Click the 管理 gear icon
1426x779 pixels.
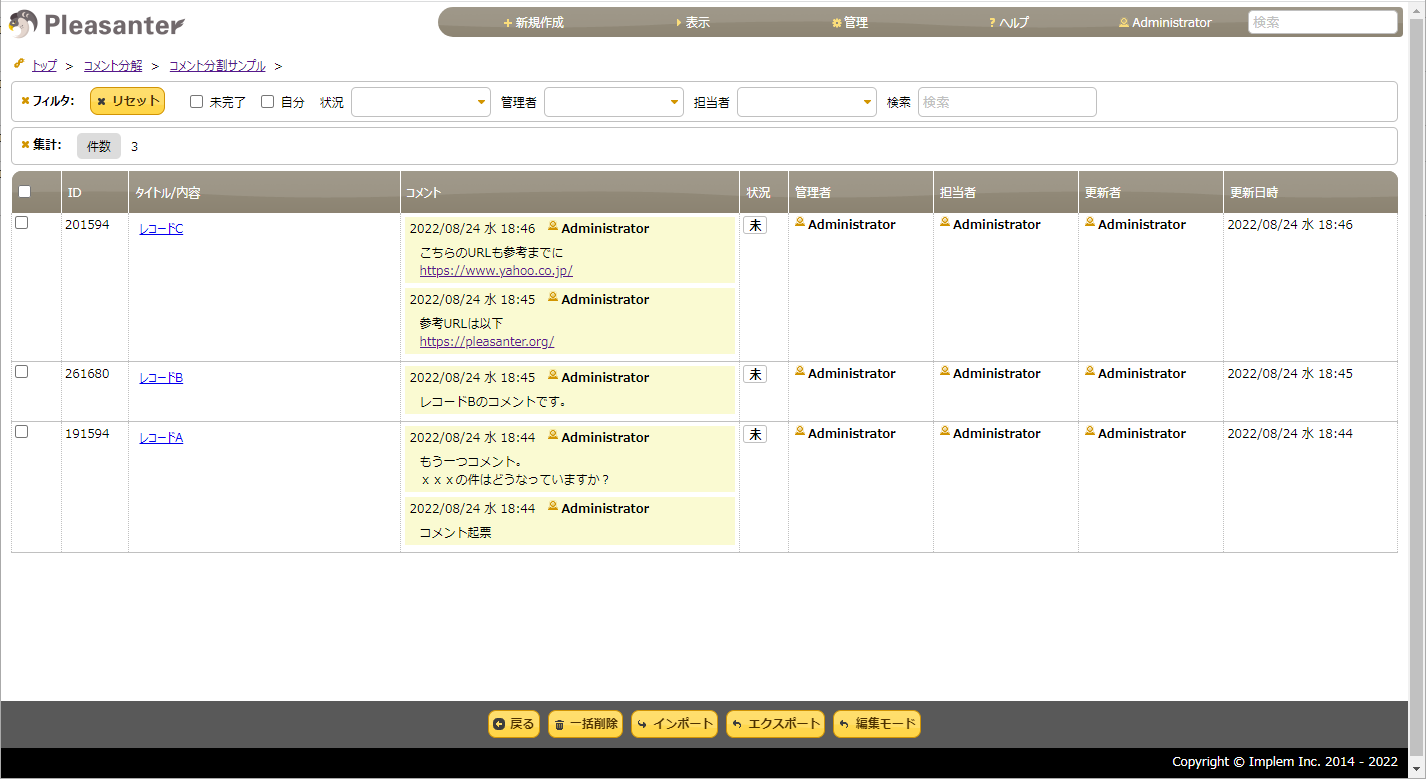click(835, 22)
